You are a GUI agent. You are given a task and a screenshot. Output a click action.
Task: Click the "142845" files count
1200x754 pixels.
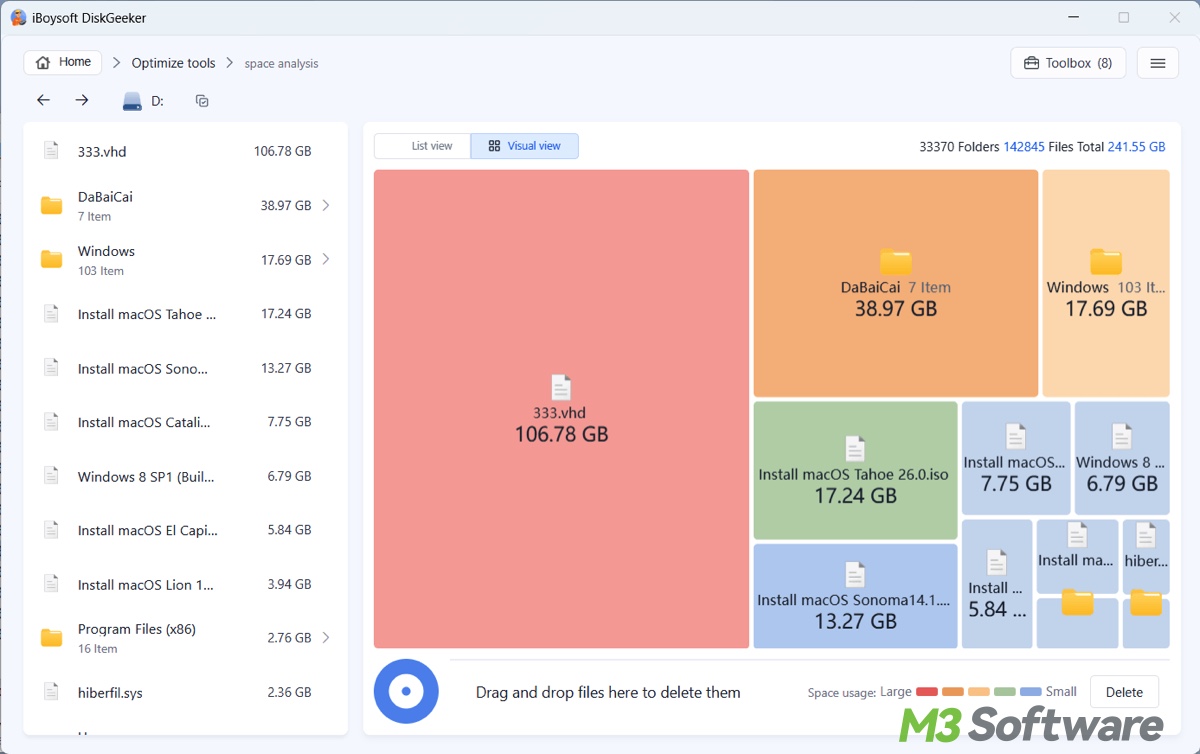pyautogui.click(x=1024, y=147)
